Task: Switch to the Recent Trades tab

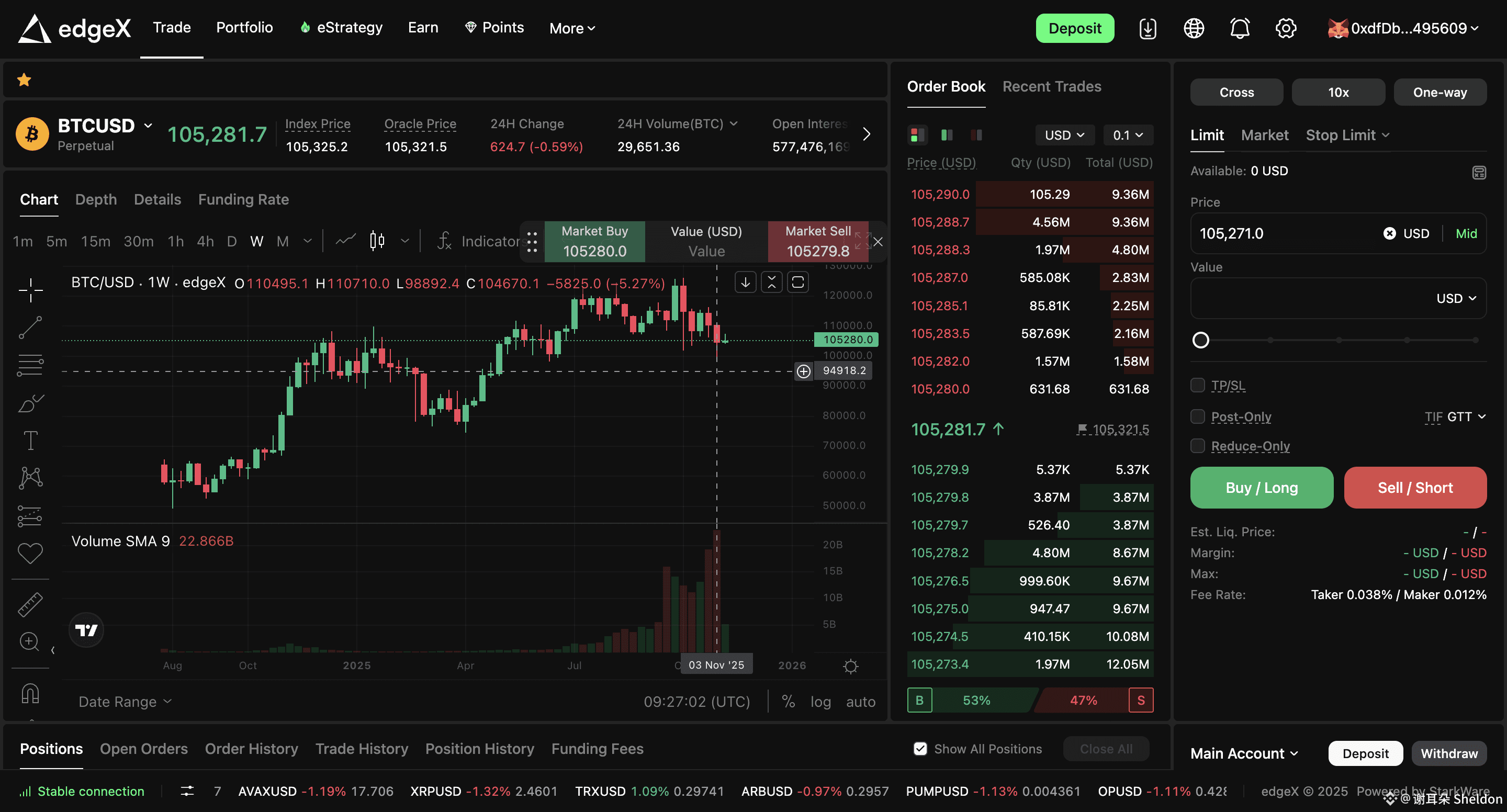Action: [1051, 86]
